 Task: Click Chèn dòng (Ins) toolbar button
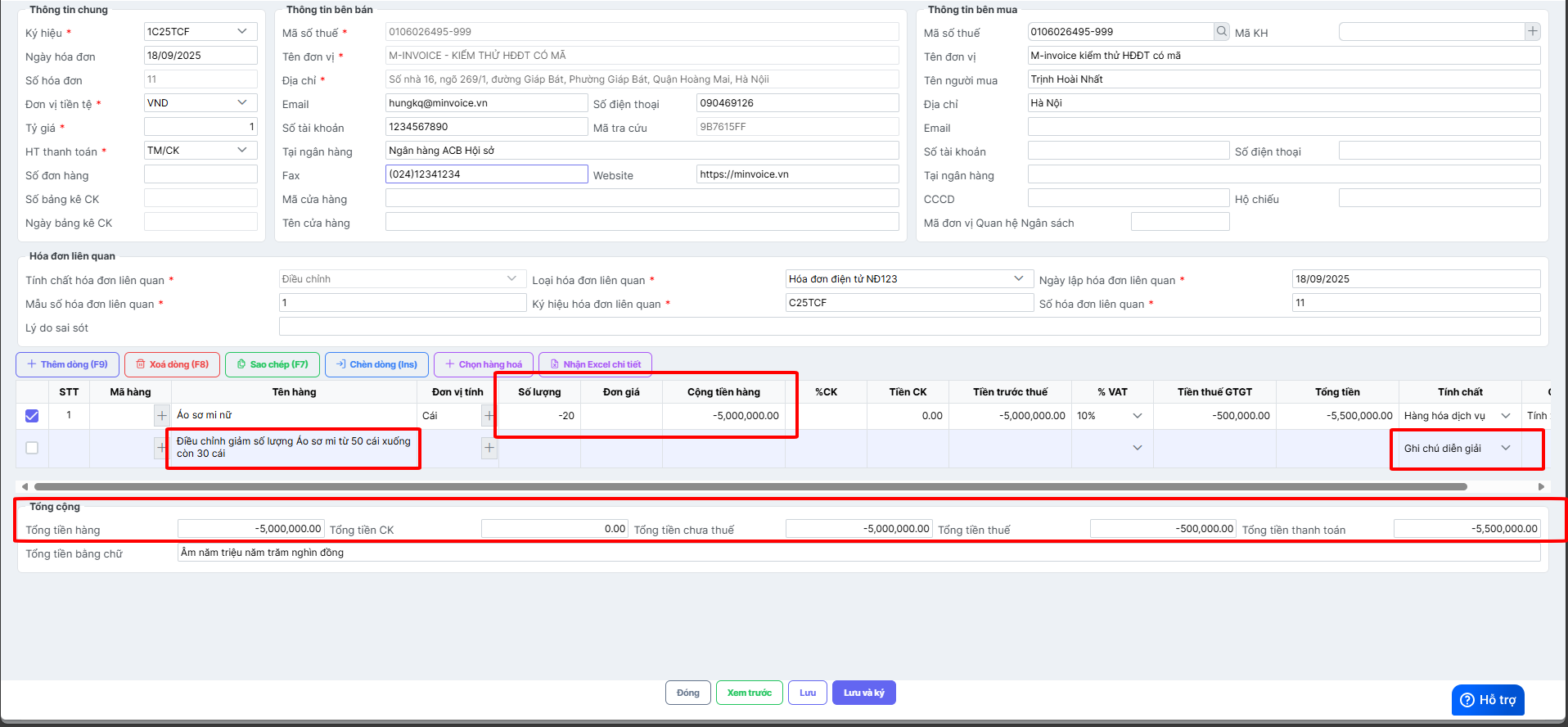(376, 364)
